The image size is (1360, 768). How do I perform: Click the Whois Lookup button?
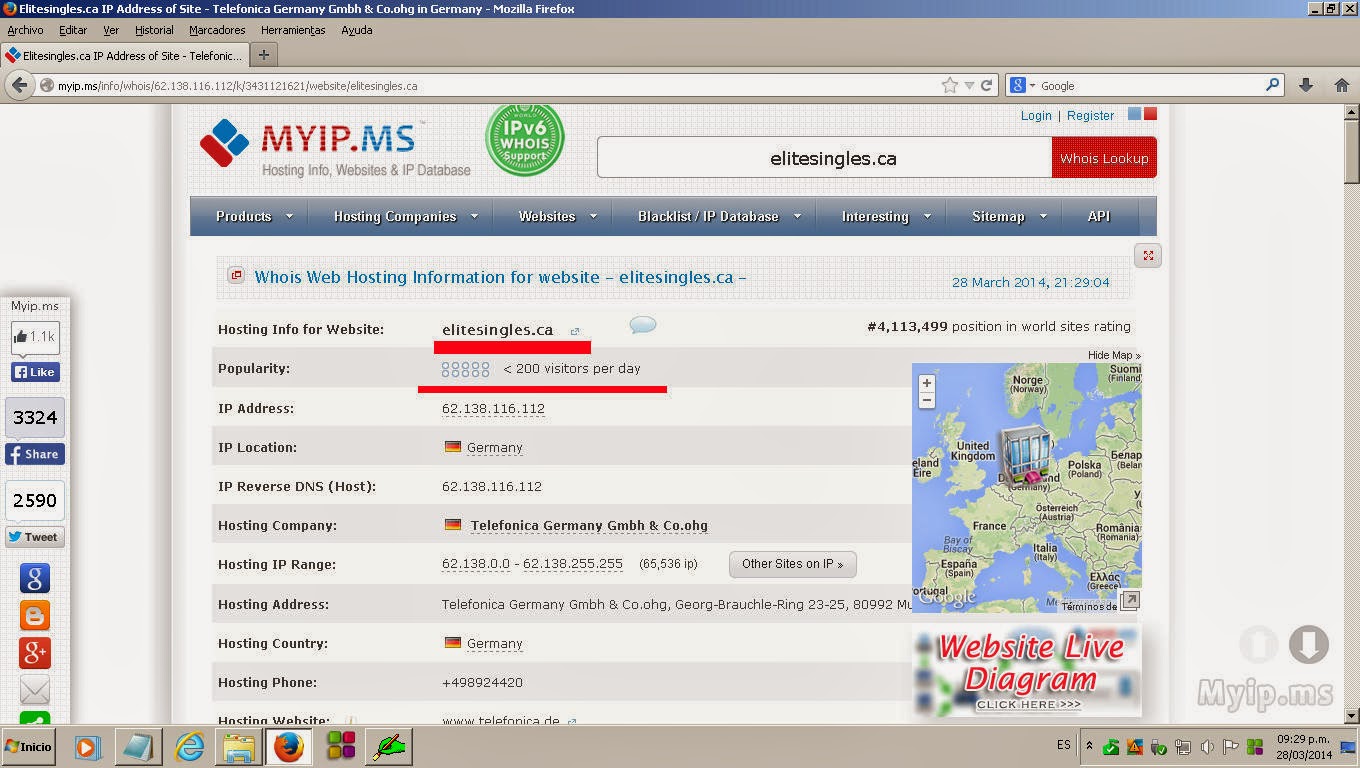(x=1104, y=158)
